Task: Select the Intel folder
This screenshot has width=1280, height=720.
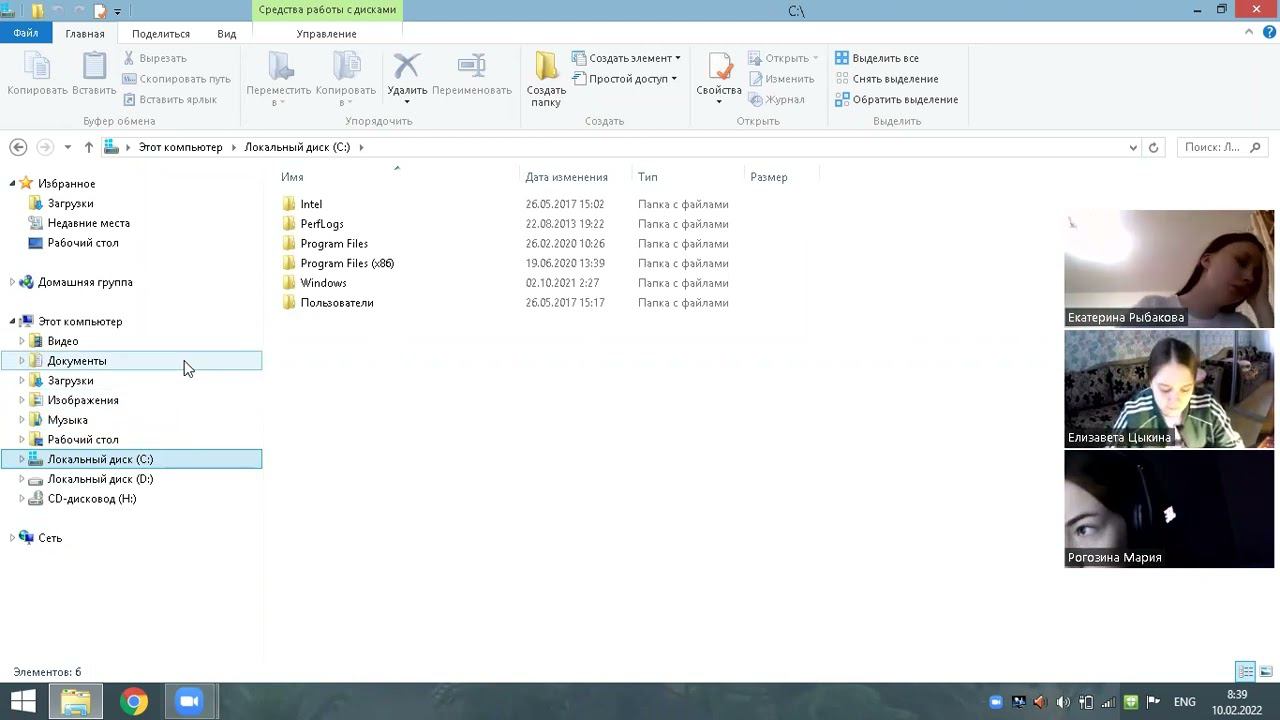Action: coord(311,204)
